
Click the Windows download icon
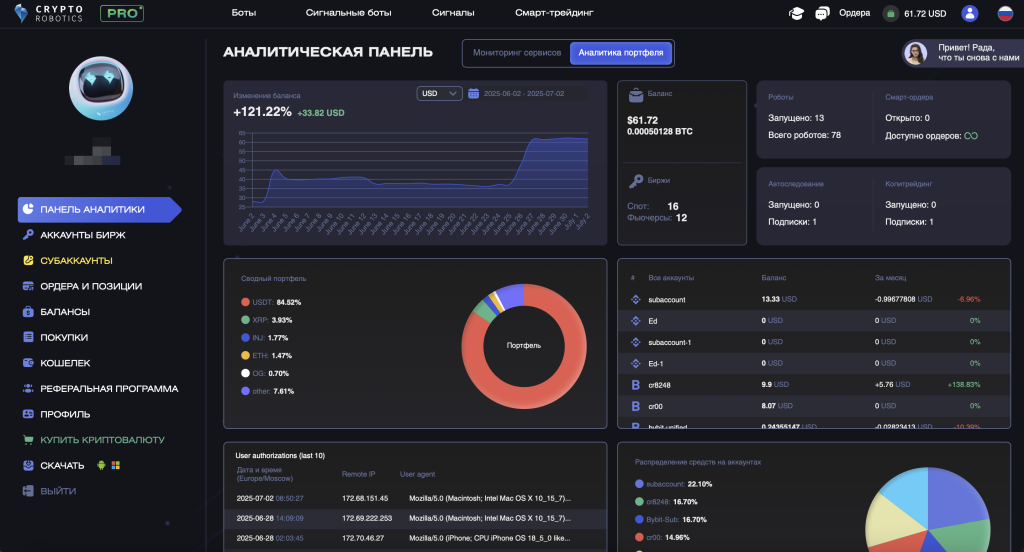(116, 465)
